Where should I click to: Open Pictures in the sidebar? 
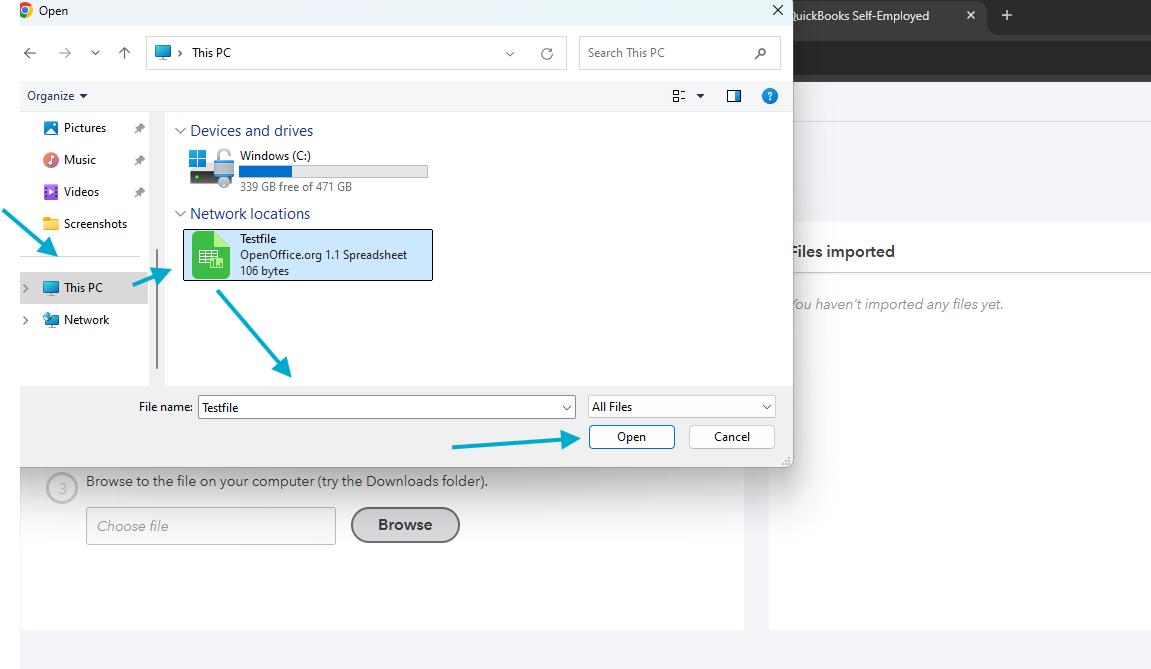click(84, 128)
